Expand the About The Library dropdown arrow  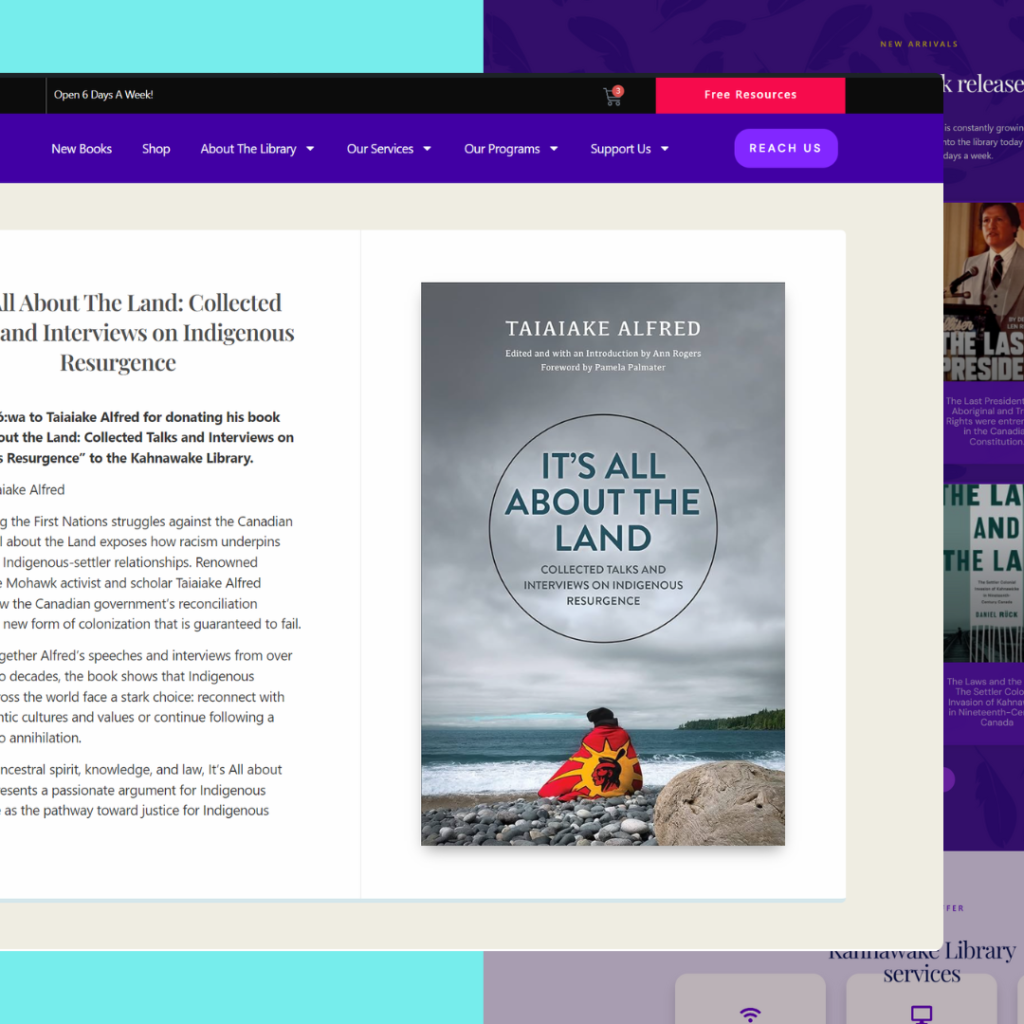coord(310,149)
